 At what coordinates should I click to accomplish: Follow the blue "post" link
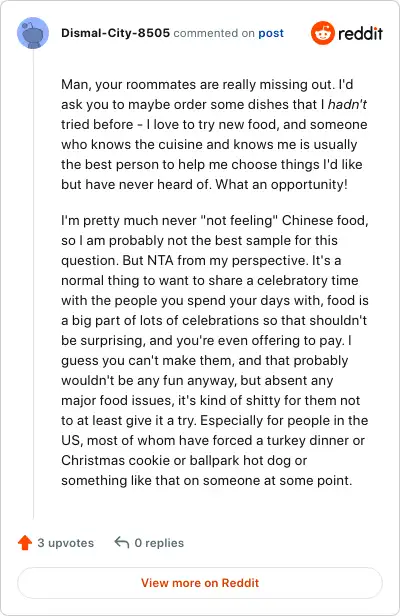tap(271, 33)
